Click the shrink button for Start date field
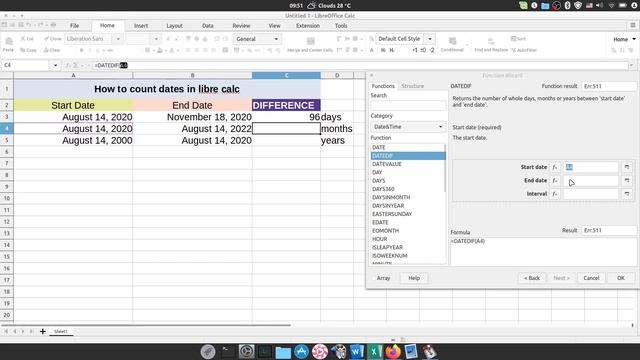This screenshot has height=360, width=640. pos(627,167)
